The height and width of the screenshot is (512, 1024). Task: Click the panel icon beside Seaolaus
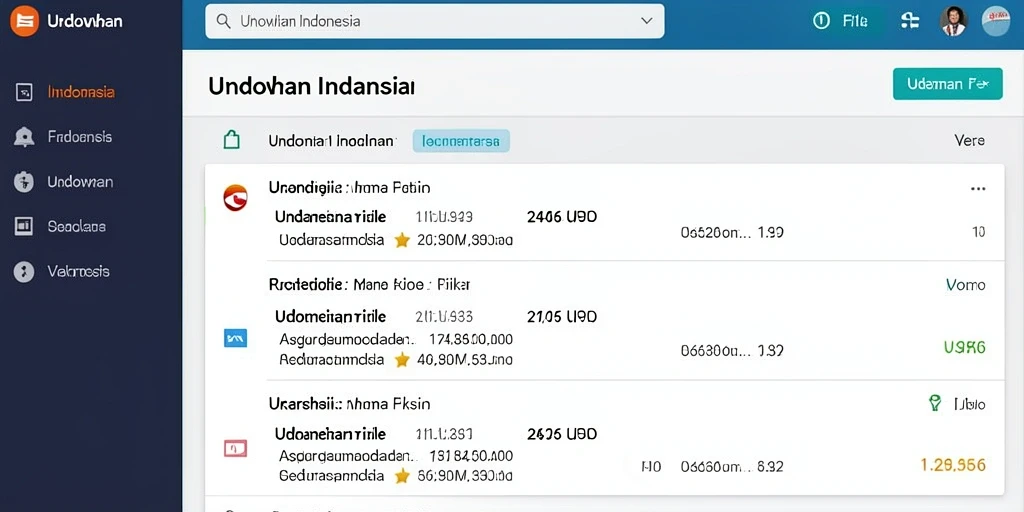pos(24,227)
